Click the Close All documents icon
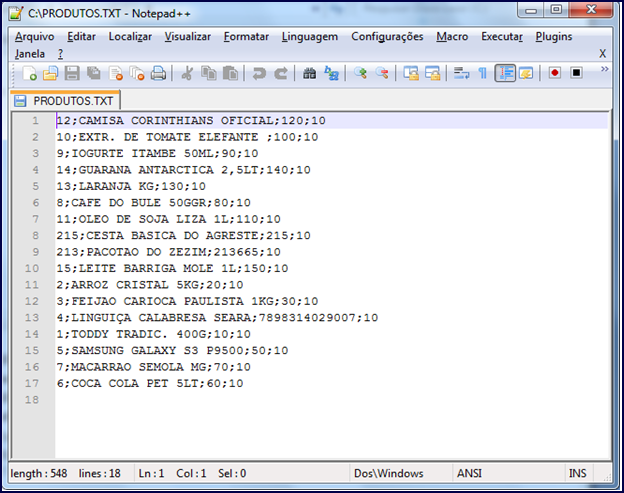The width and height of the screenshot is (624, 493). point(137,73)
